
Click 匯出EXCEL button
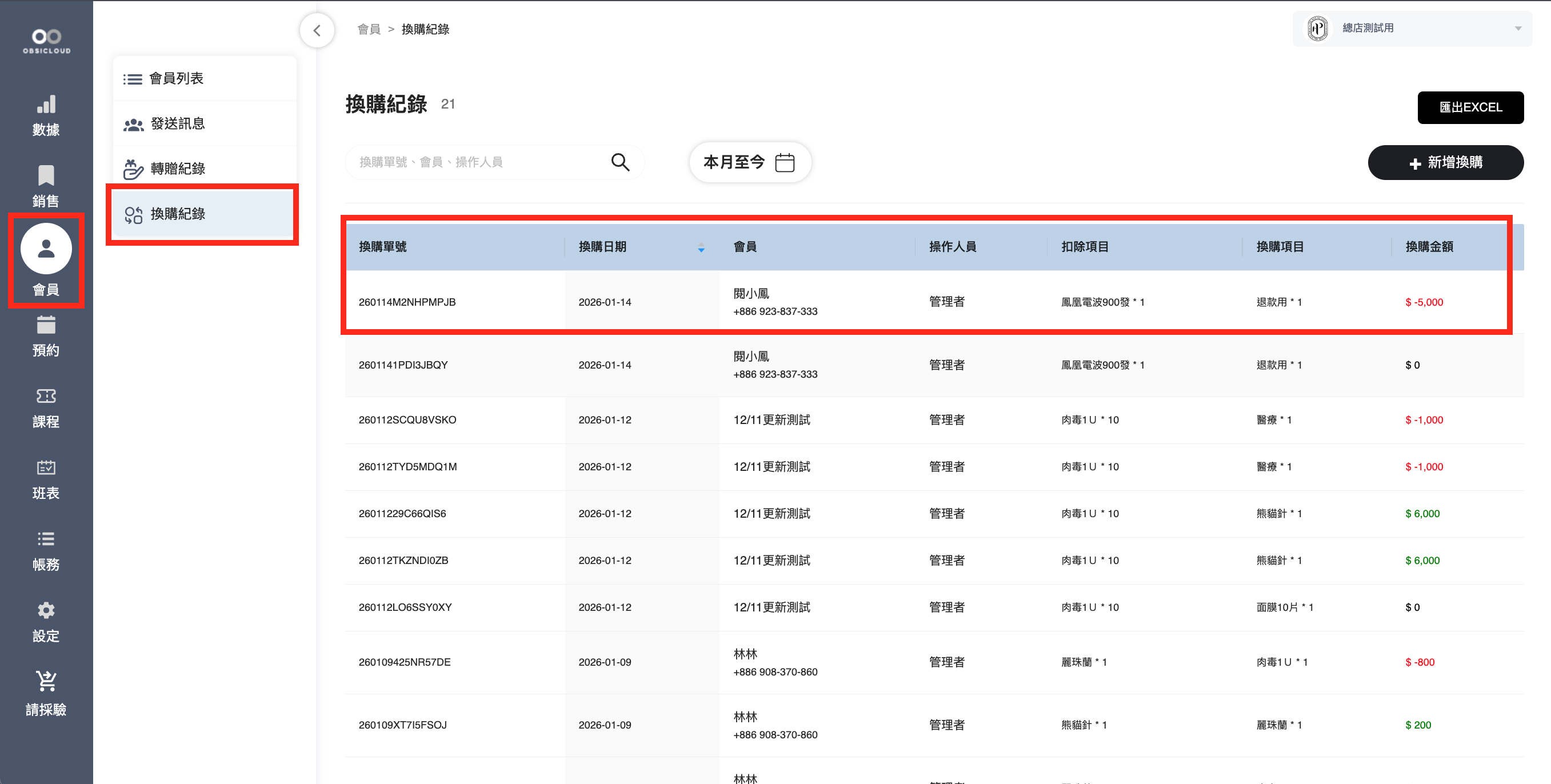click(1470, 107)
